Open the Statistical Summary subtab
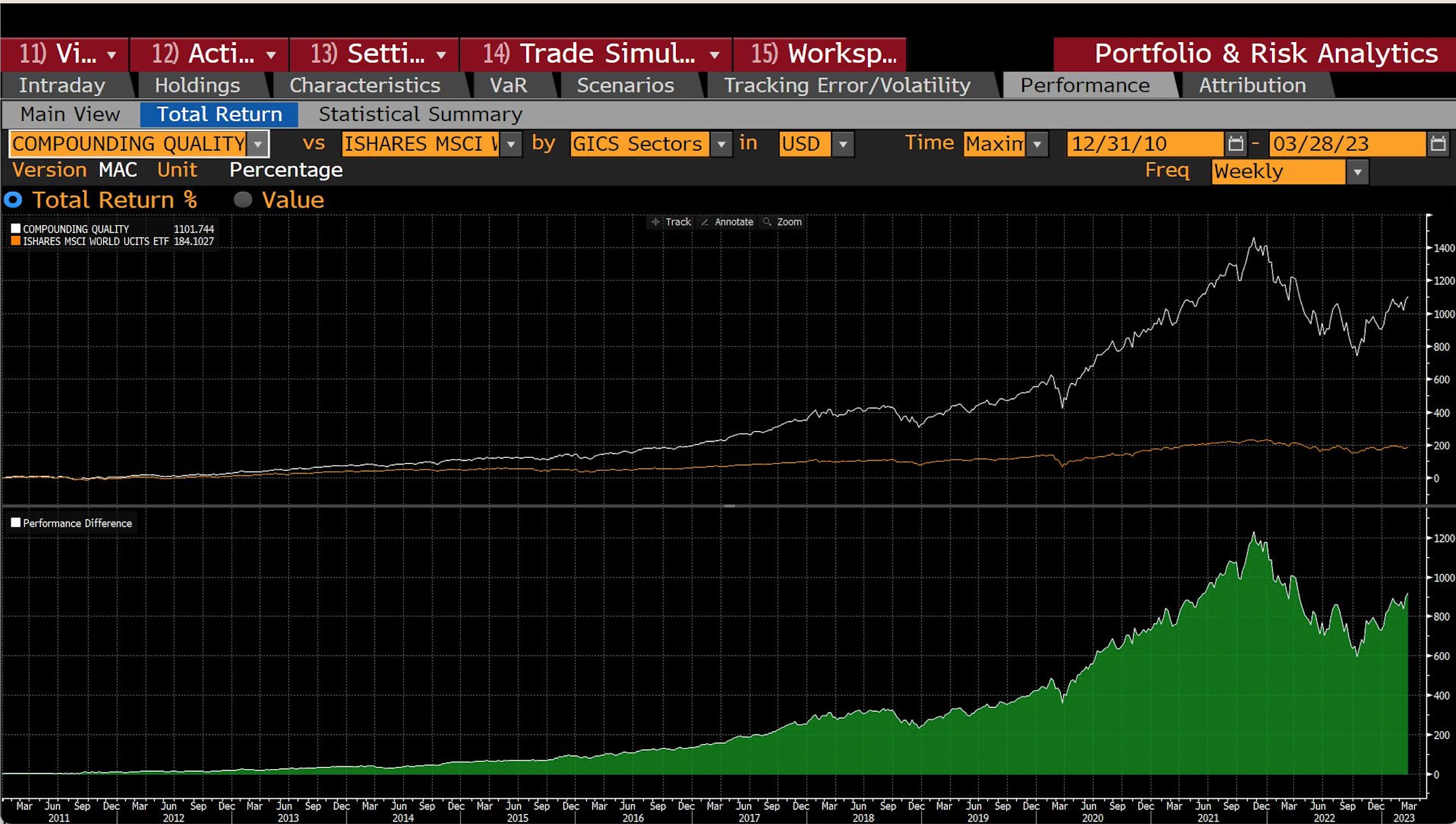The width and height of the screenshot is (1456, 824). tap(420, 114)
